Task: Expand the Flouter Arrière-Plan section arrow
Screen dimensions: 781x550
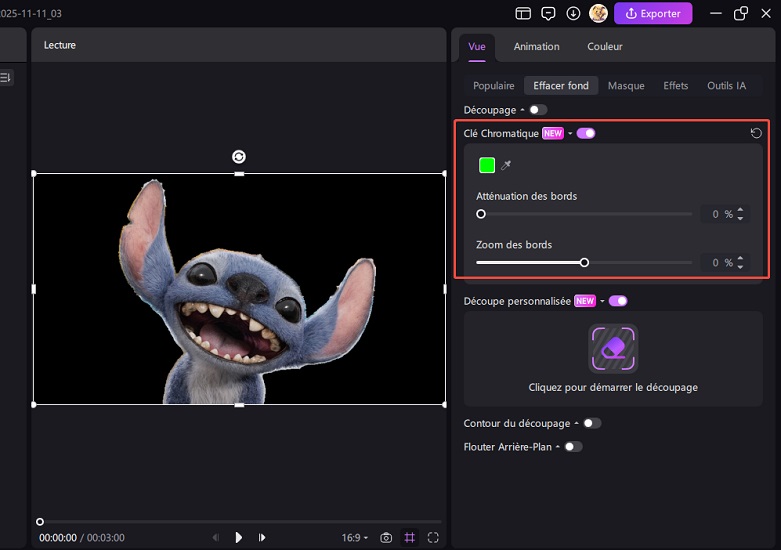Action: tap(557, 447)
